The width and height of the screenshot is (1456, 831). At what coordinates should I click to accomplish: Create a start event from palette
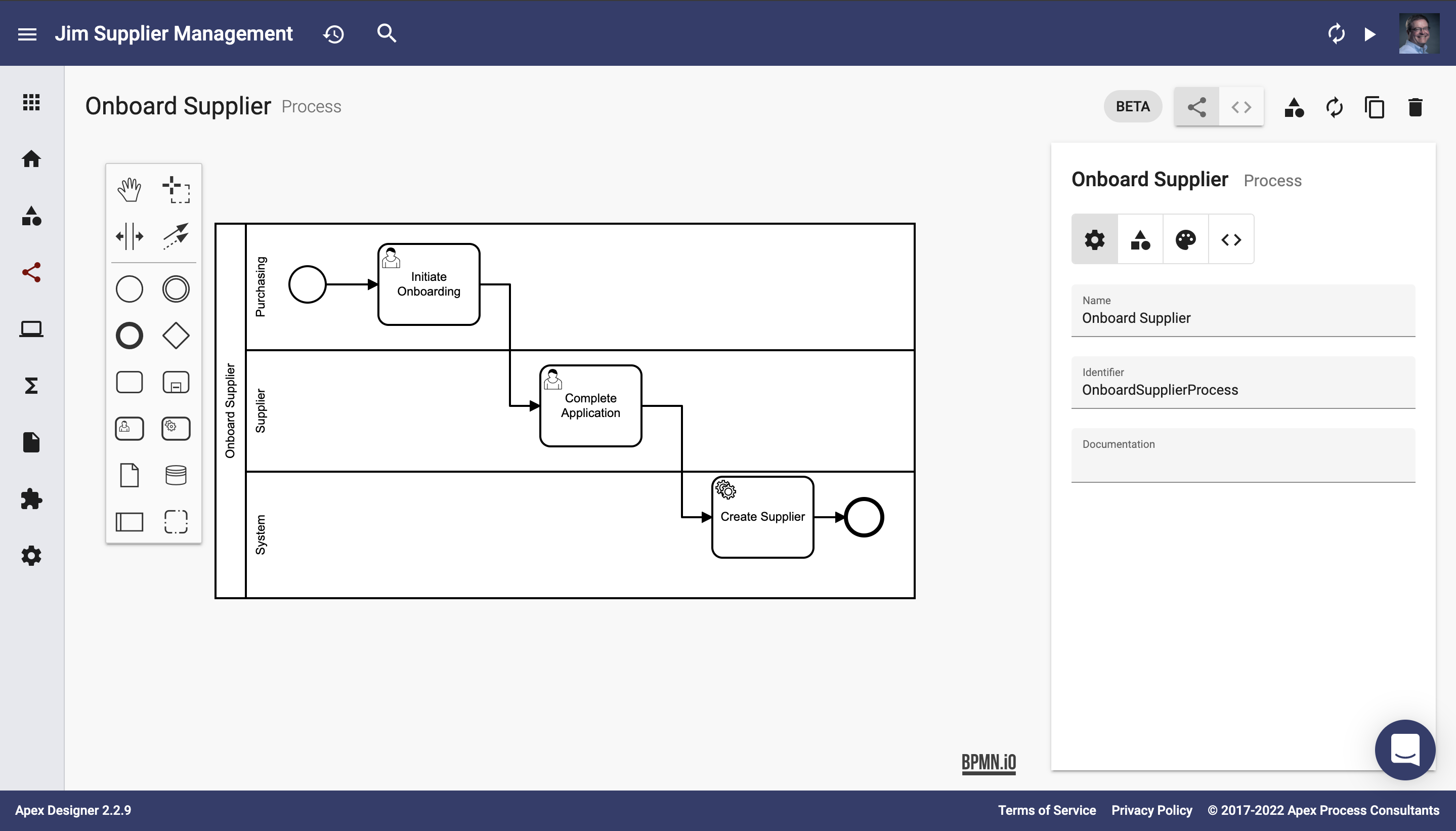coord(130,289)
